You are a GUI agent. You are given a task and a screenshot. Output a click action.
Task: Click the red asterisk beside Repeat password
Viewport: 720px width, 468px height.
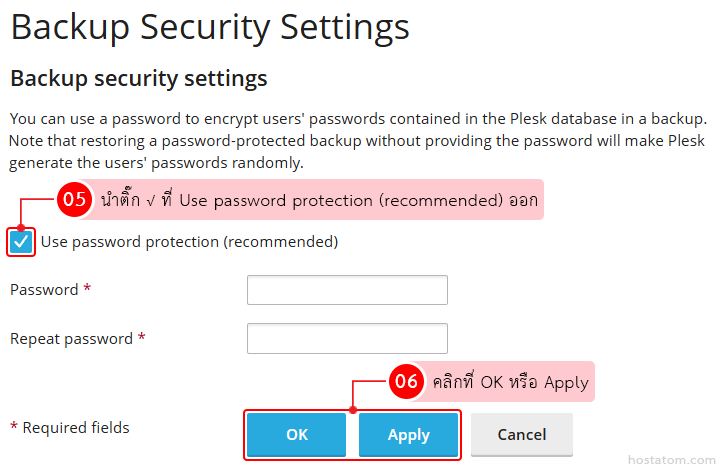pyautogui.click(x=142, y=338)
